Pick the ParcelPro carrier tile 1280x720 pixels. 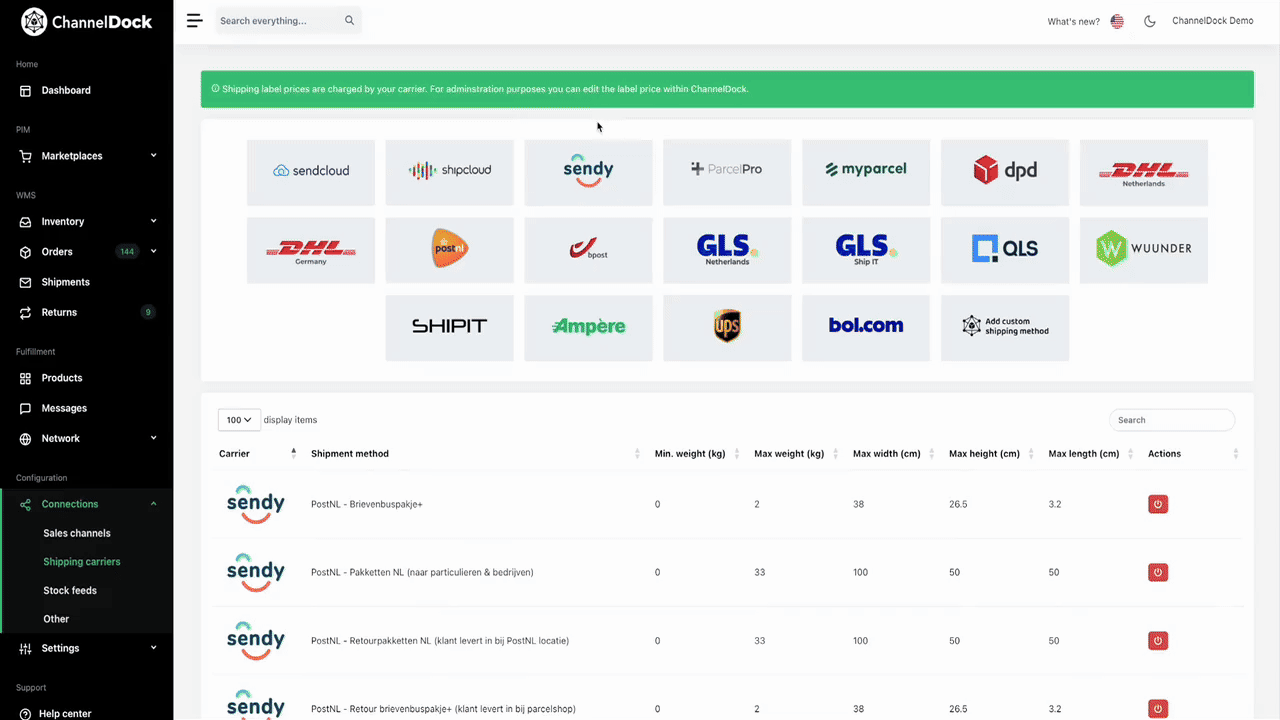(x=727, y=173)
